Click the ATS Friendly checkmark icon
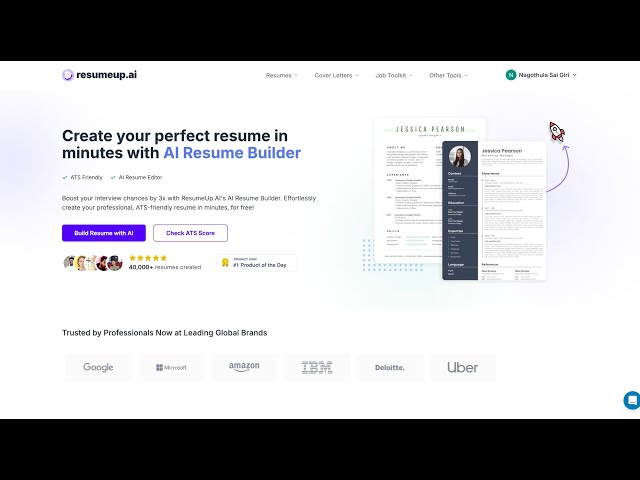 pos(64,178)
